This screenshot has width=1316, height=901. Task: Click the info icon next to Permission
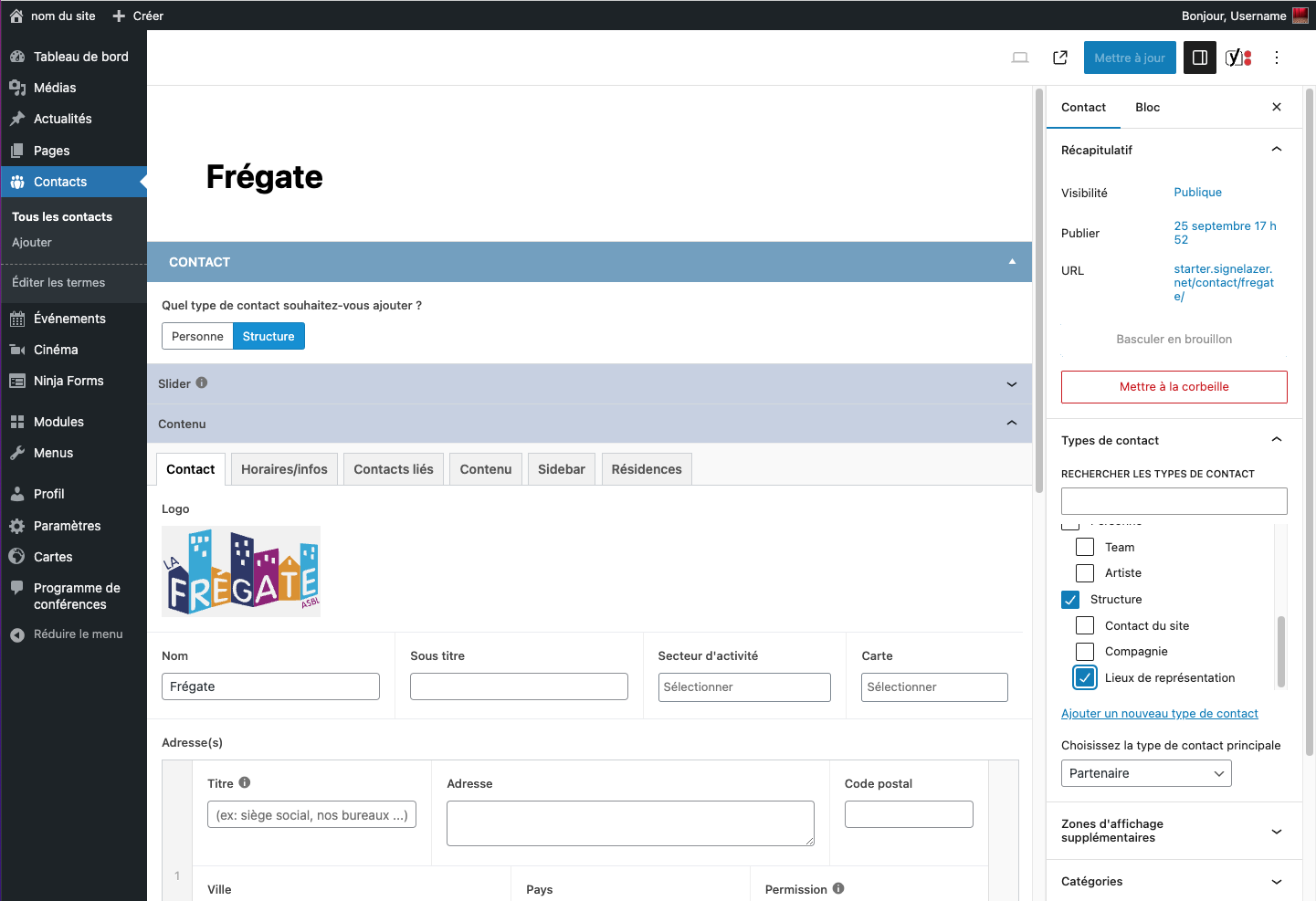click(838, 888)
